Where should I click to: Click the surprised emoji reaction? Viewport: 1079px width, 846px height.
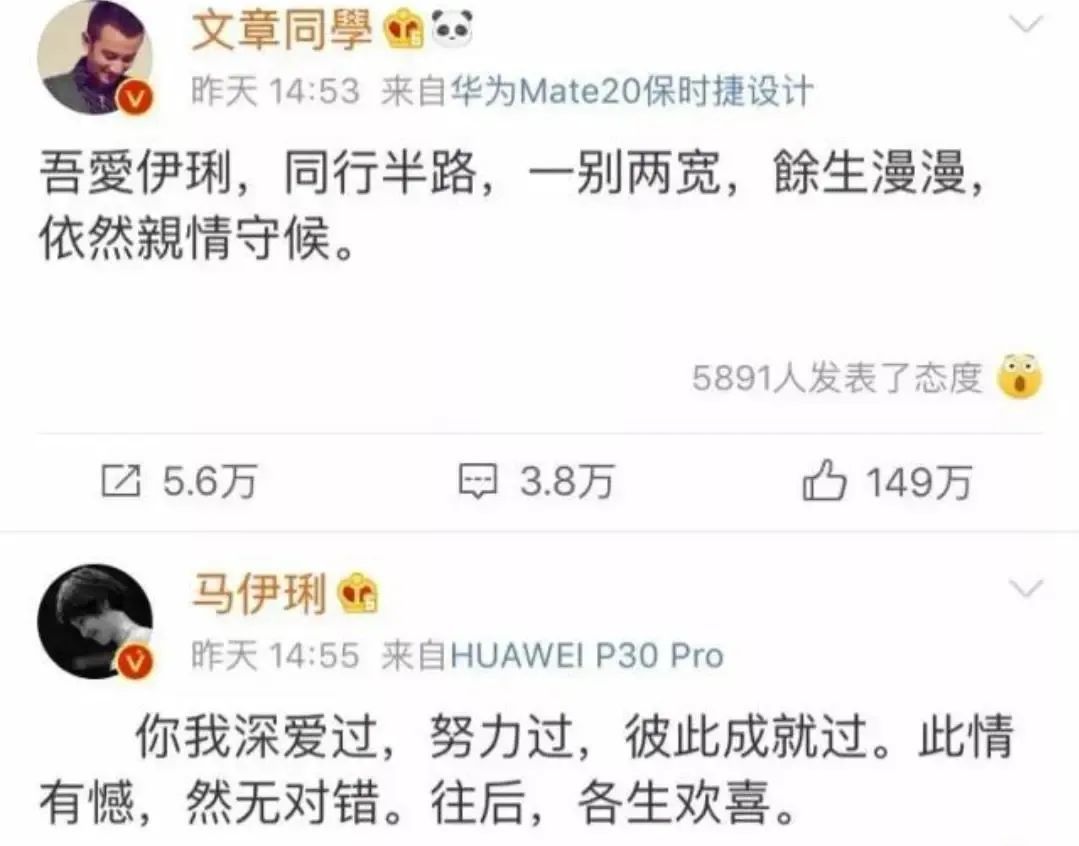[x=1021, y=376]
